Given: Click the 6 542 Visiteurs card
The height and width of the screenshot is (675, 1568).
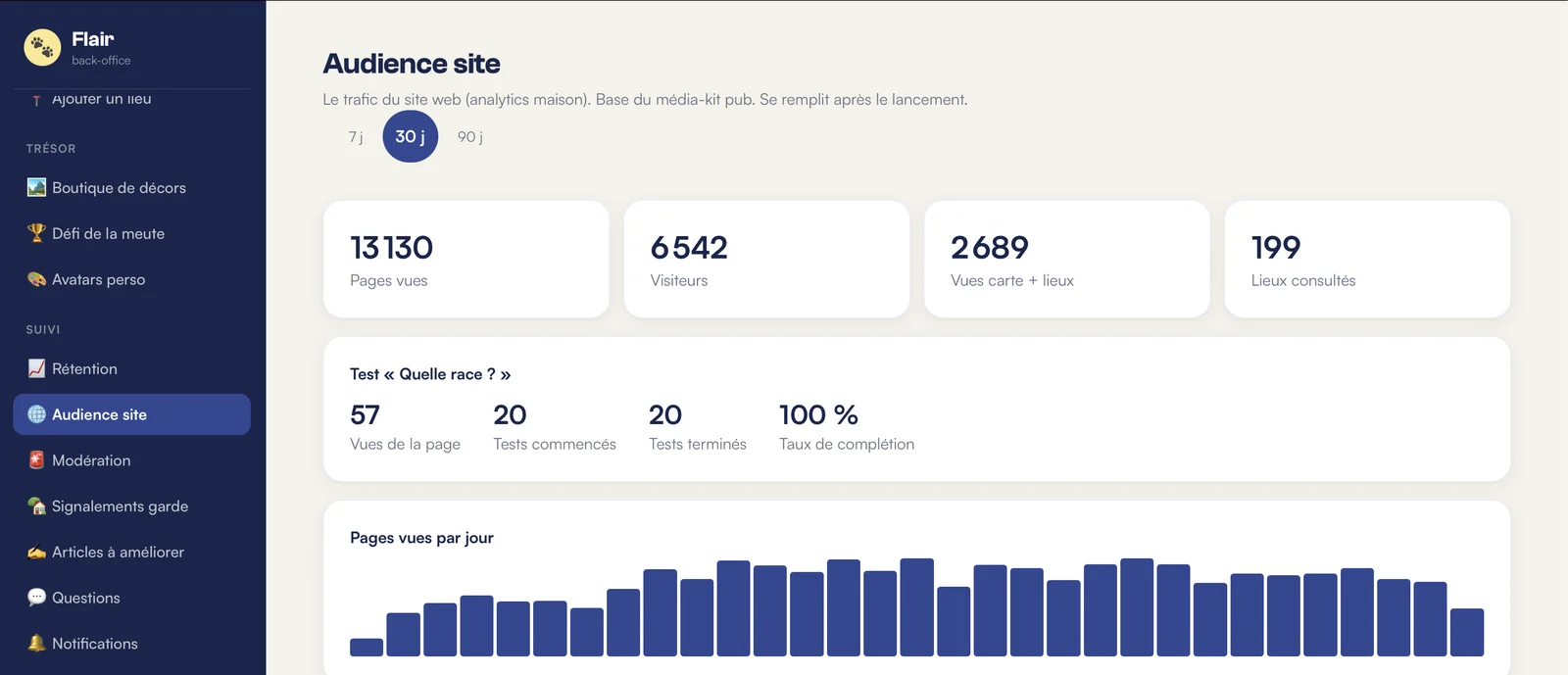Looking at the screenshot, I should pos(766,260).
